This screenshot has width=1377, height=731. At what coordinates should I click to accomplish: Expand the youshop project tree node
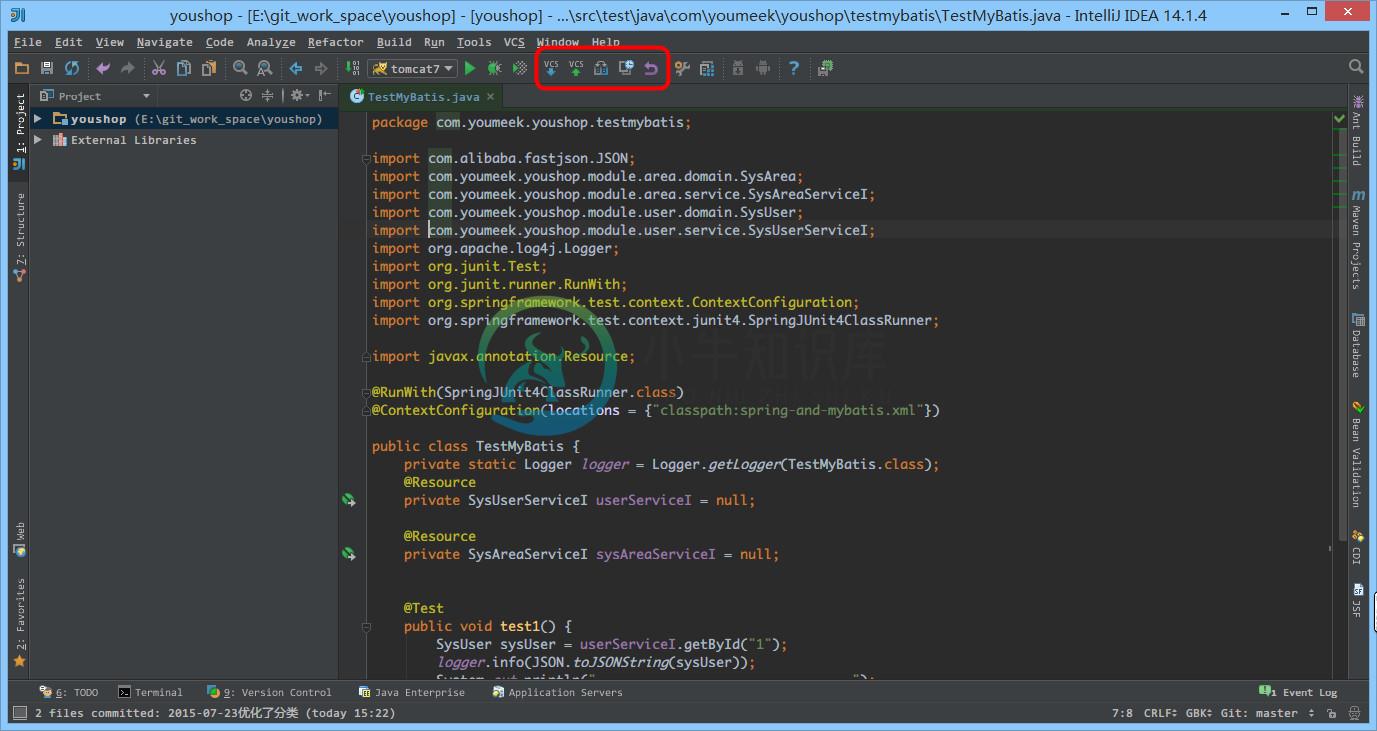[38, 119]
